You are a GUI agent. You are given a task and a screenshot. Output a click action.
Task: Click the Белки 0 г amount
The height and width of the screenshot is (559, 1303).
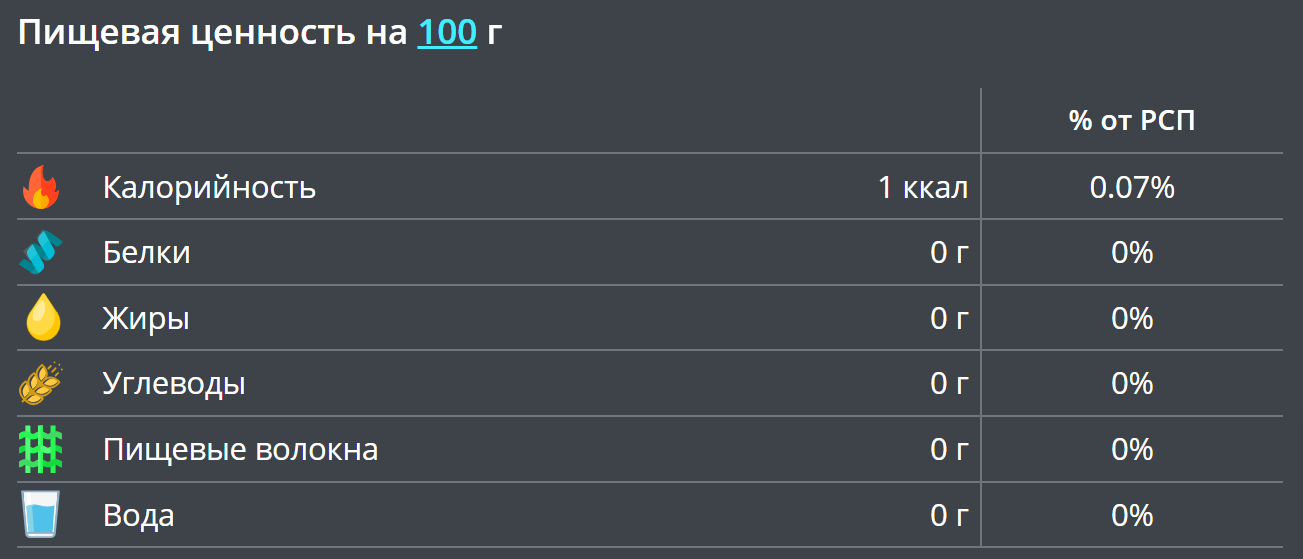[949, 253]
